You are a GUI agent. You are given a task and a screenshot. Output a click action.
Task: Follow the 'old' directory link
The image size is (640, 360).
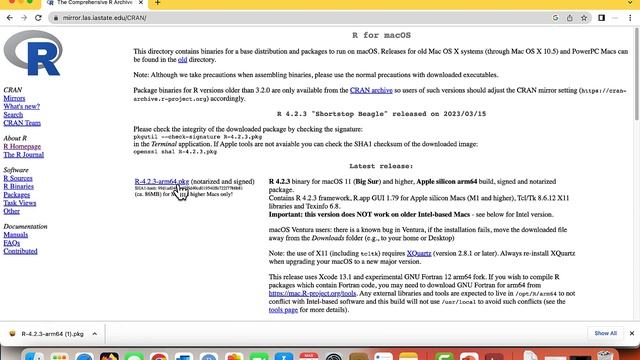(x=182, y=60)
